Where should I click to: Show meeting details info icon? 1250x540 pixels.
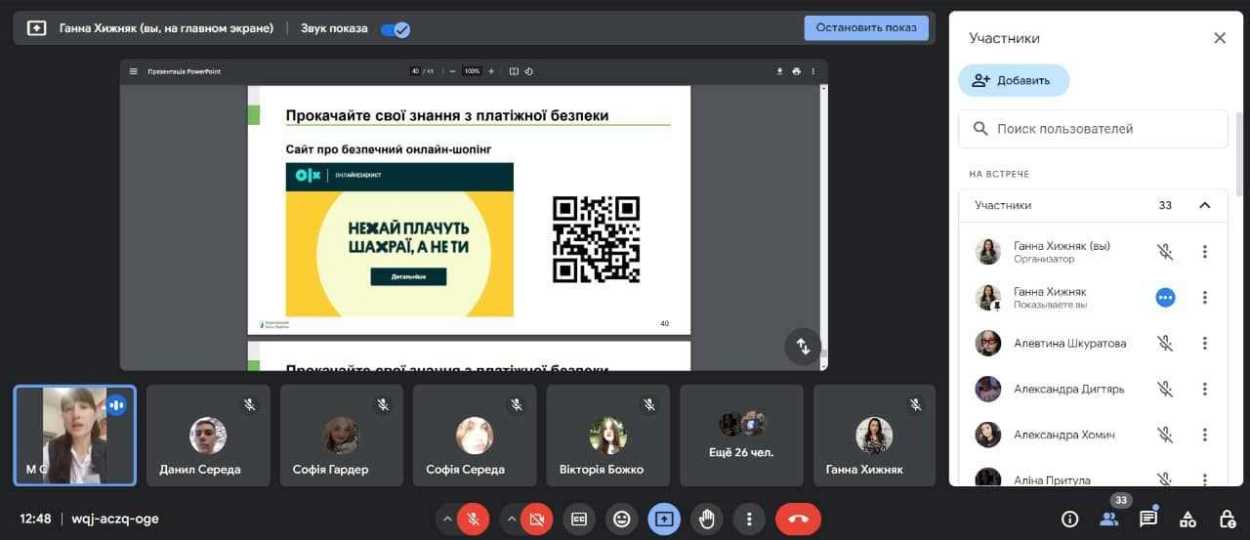click(1070, 519)
